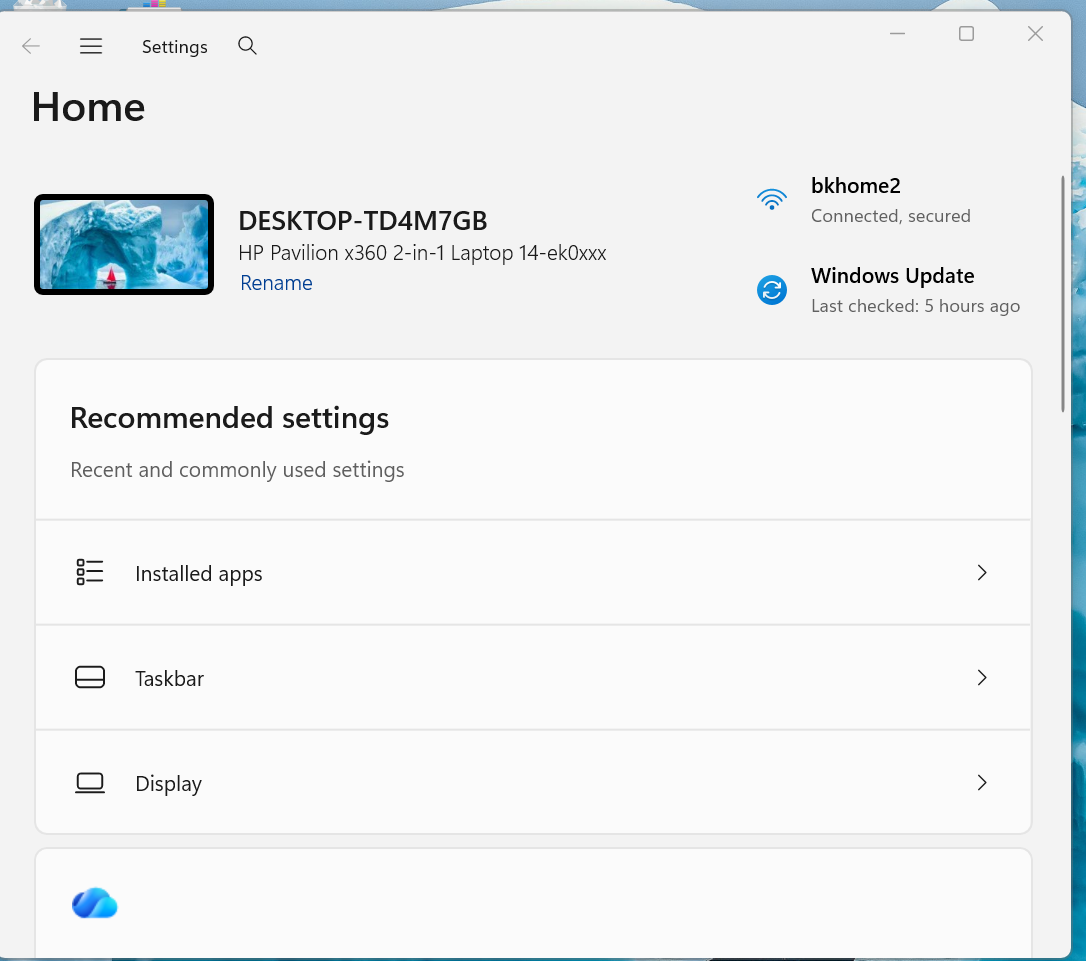This screenshot has width=1086, height=961.
Task: Close the Settings window
Action: tap(1035, 33)
